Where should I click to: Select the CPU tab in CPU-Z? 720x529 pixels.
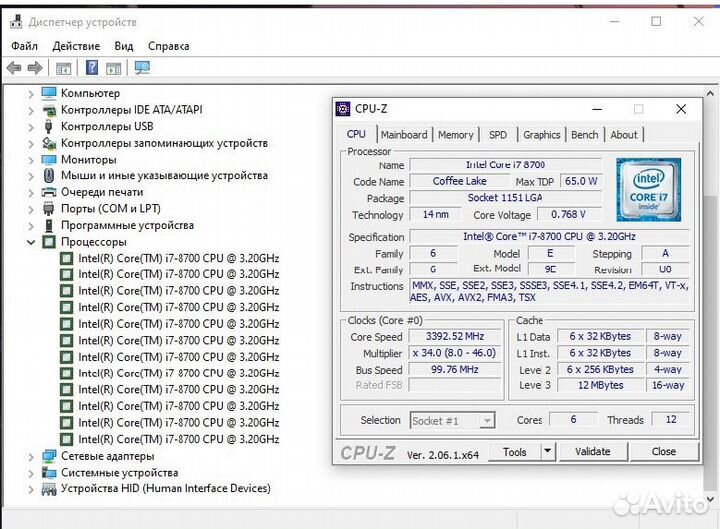pos(356,134)
